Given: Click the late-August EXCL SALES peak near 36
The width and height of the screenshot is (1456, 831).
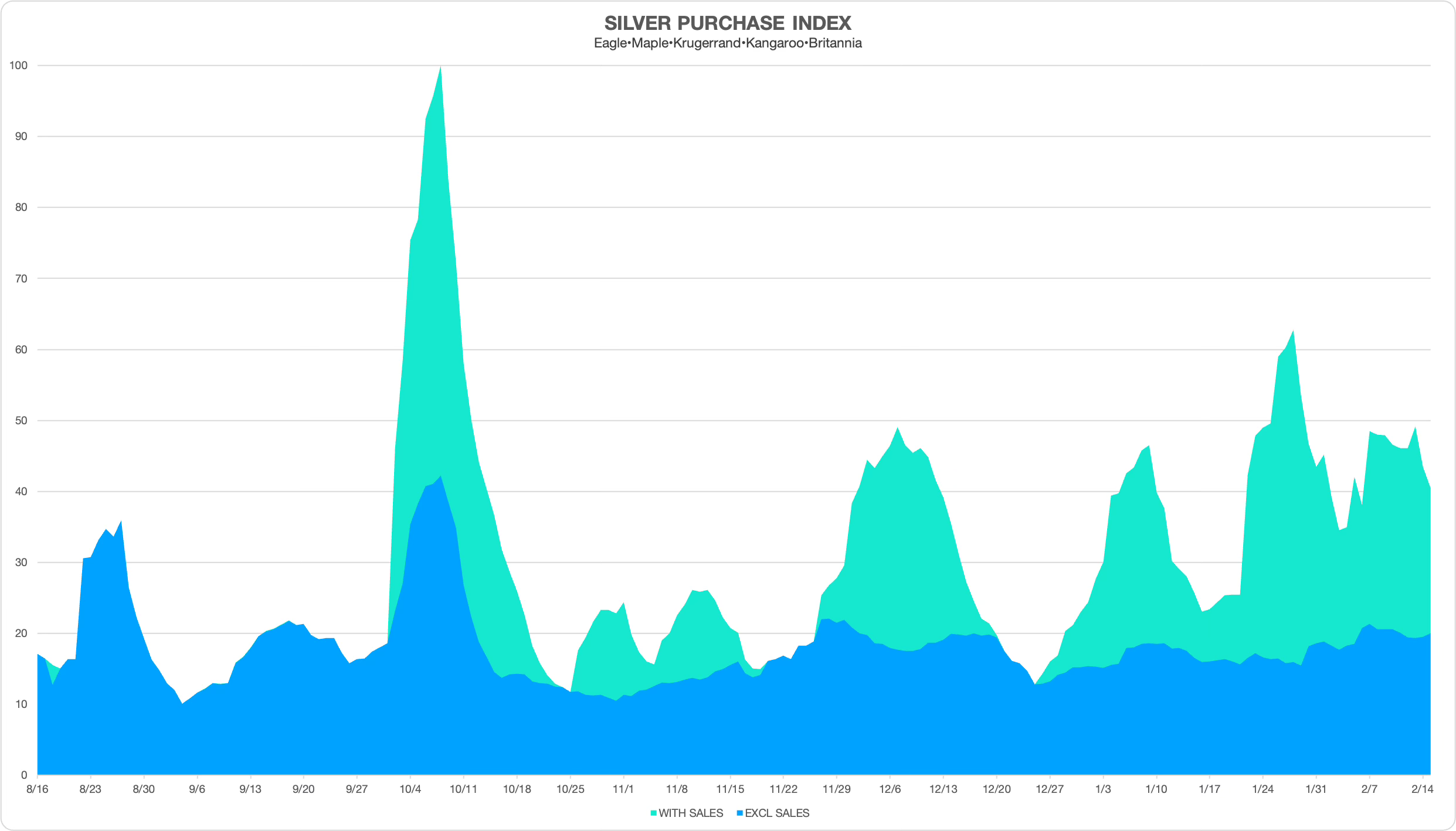Looking at the screenshot, I should [x=121, y=522].
